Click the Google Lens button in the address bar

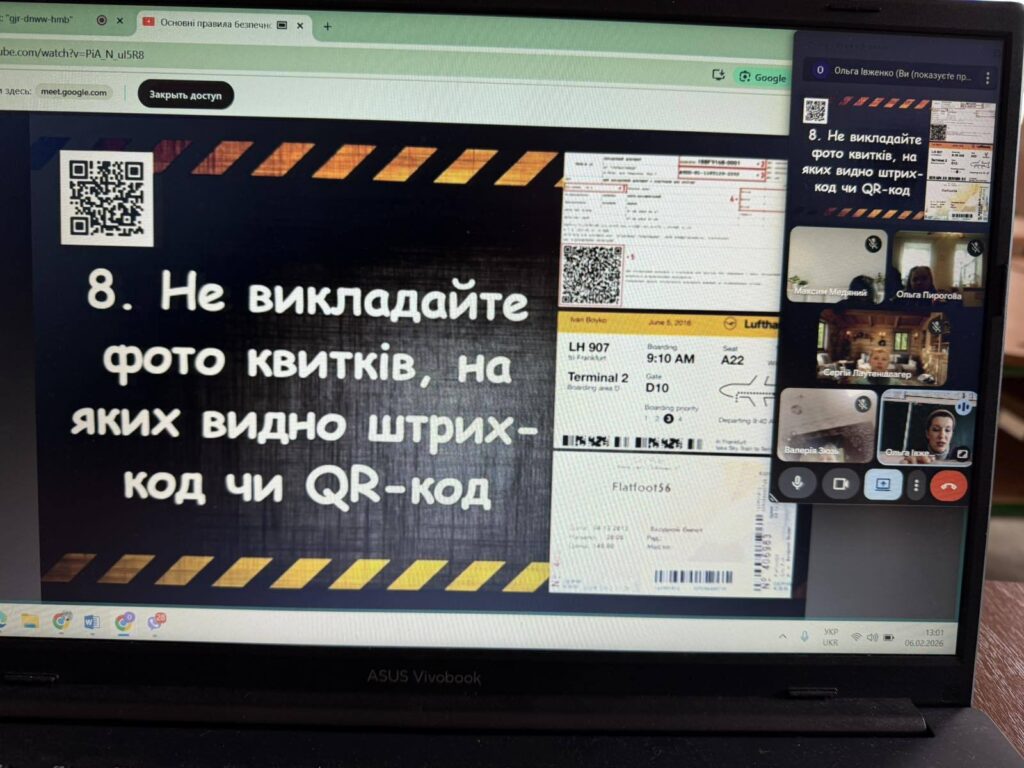tap(762, 77)
